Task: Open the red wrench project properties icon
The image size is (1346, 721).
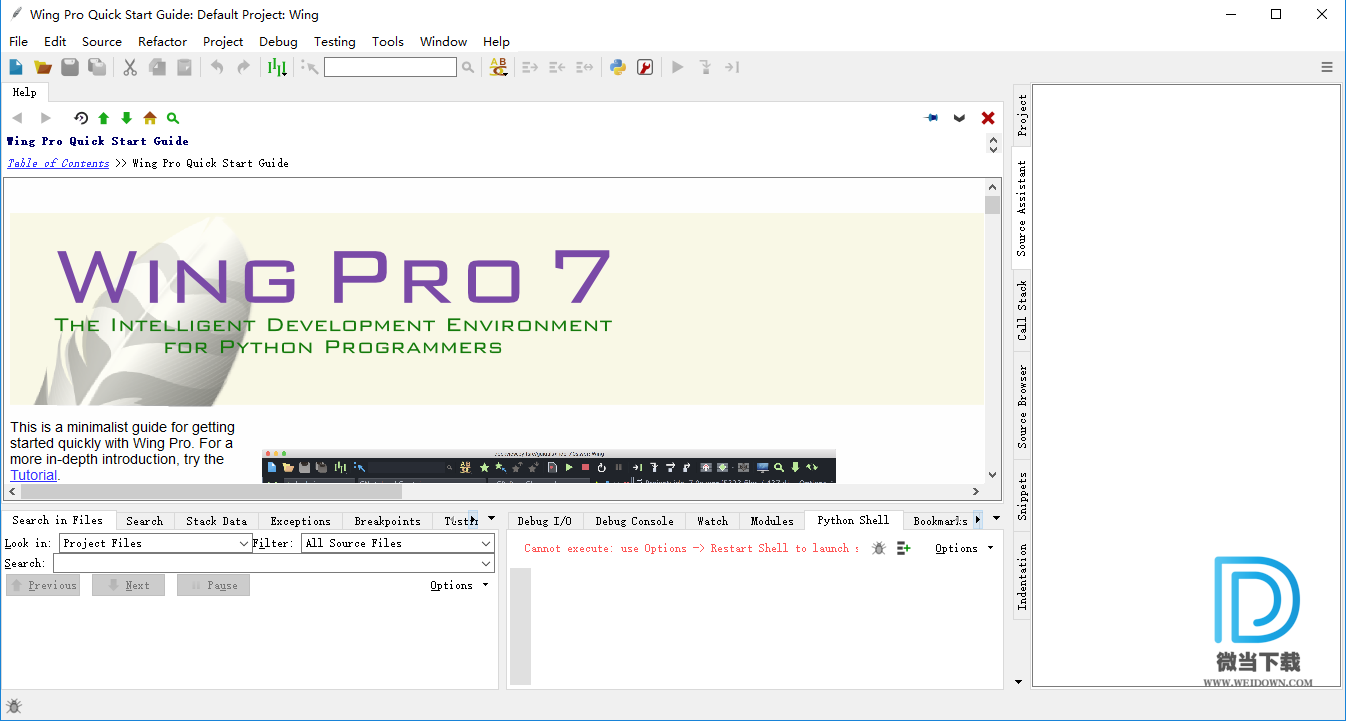Action: pyautogui.click(x=645, y=67)
